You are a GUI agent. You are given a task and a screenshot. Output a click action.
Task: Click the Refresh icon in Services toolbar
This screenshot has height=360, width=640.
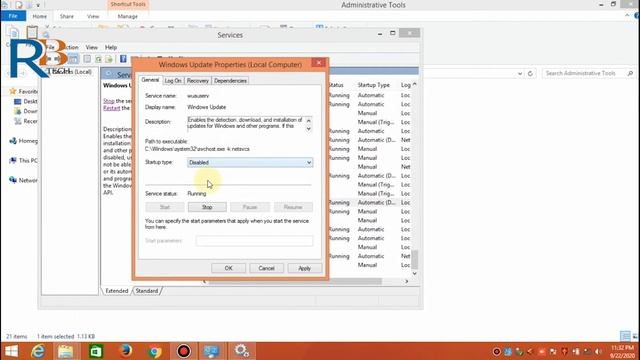[x=98, y=59]
